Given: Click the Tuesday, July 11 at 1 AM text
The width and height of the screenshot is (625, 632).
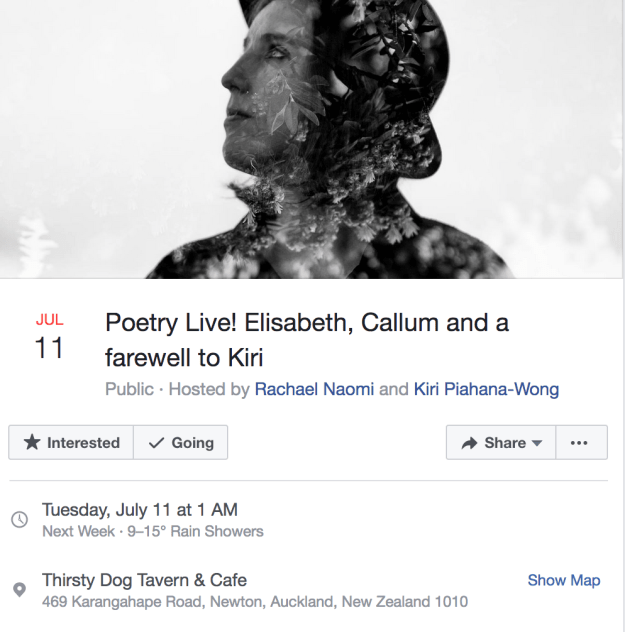Looking at the screenshot, I should [140, 510].
